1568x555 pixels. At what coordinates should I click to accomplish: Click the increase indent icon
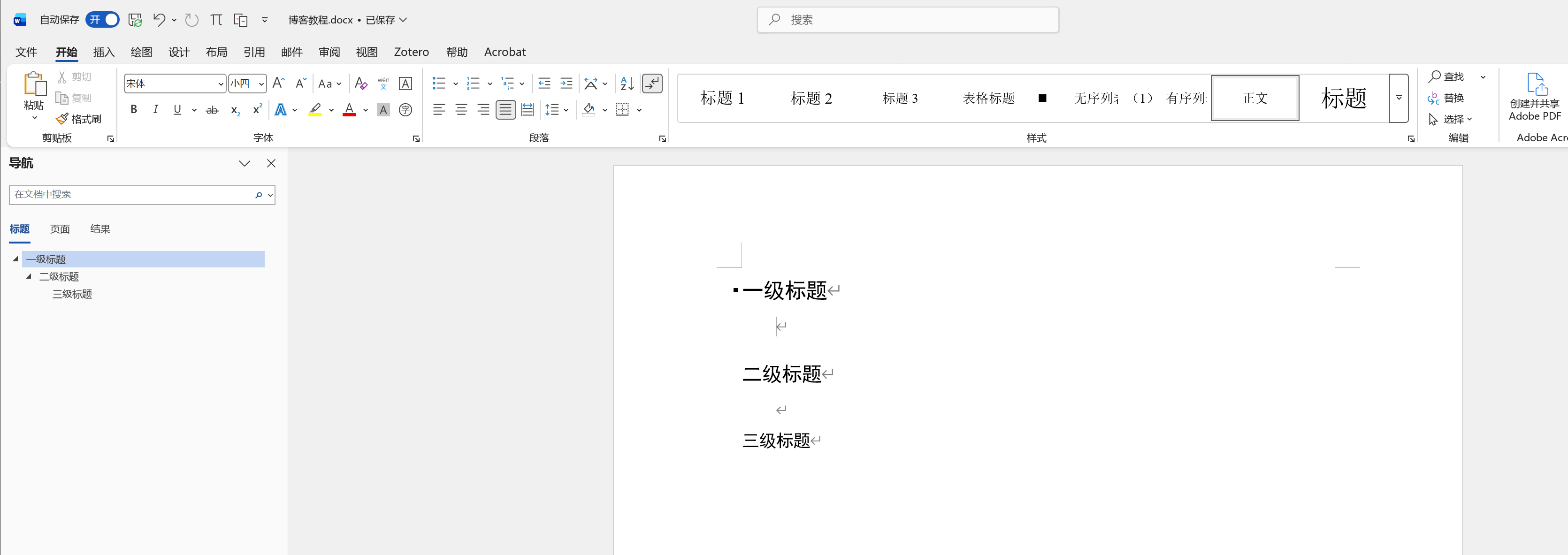(x=566, y=84)
